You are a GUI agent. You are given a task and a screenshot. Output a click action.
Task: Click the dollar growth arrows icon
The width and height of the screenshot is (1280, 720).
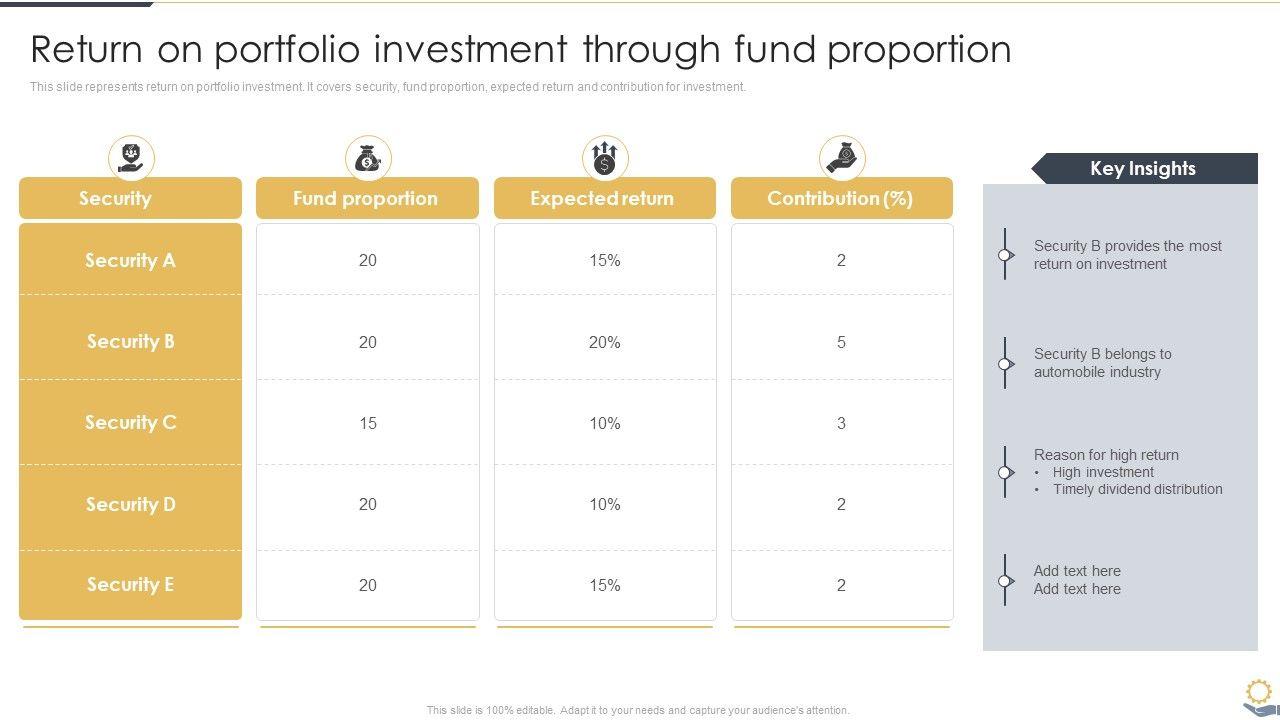coord(605,158)
